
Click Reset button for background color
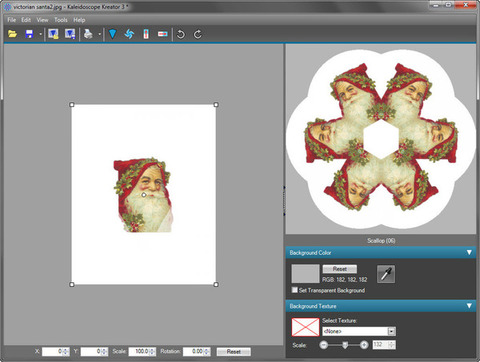(x=340, y=269)
